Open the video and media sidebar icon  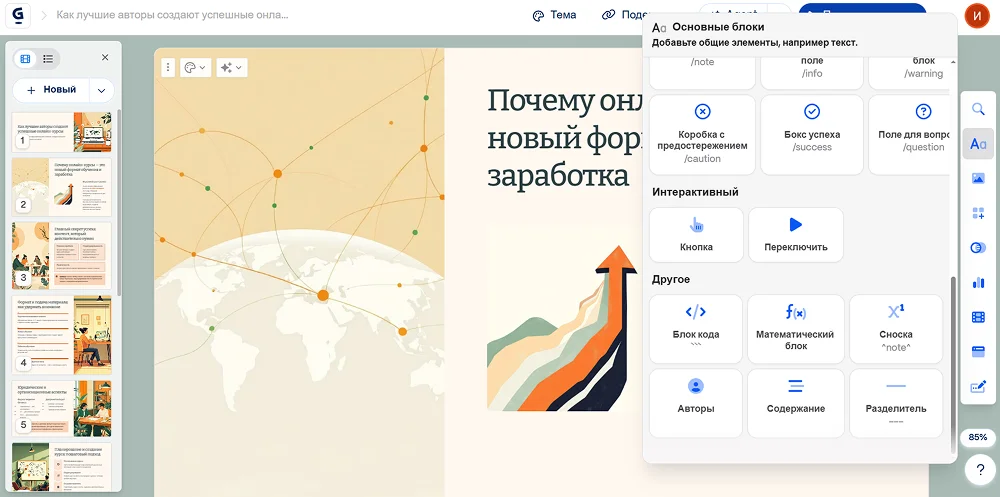(978, 317)
